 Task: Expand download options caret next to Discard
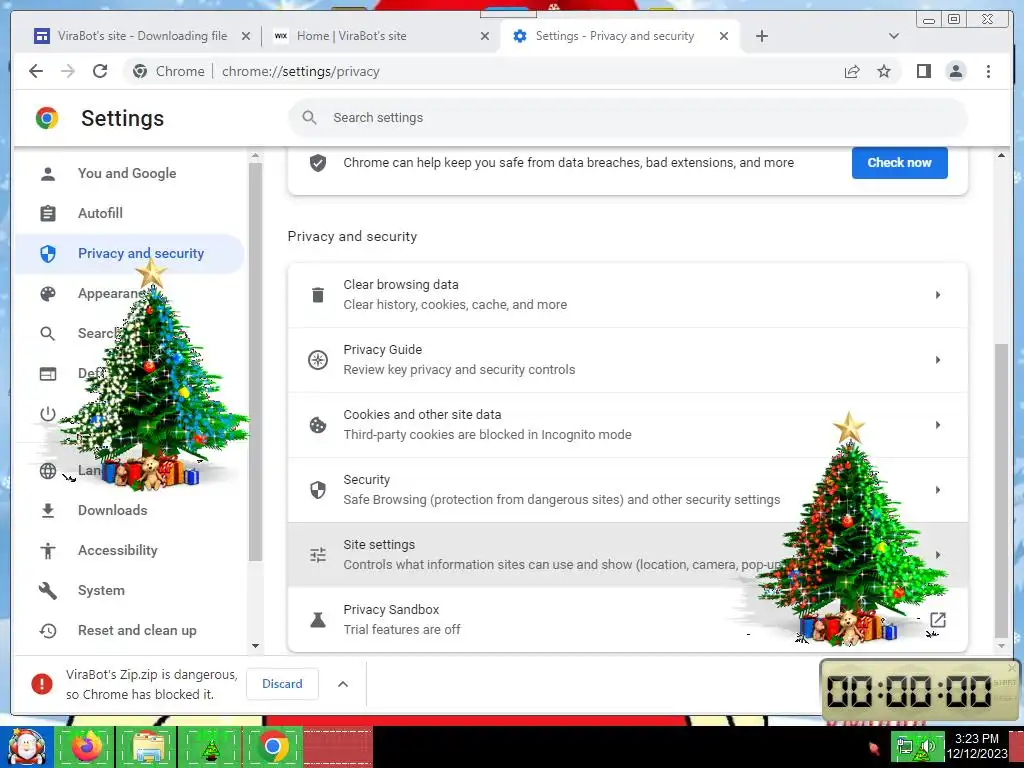click(x=343, y=684)
